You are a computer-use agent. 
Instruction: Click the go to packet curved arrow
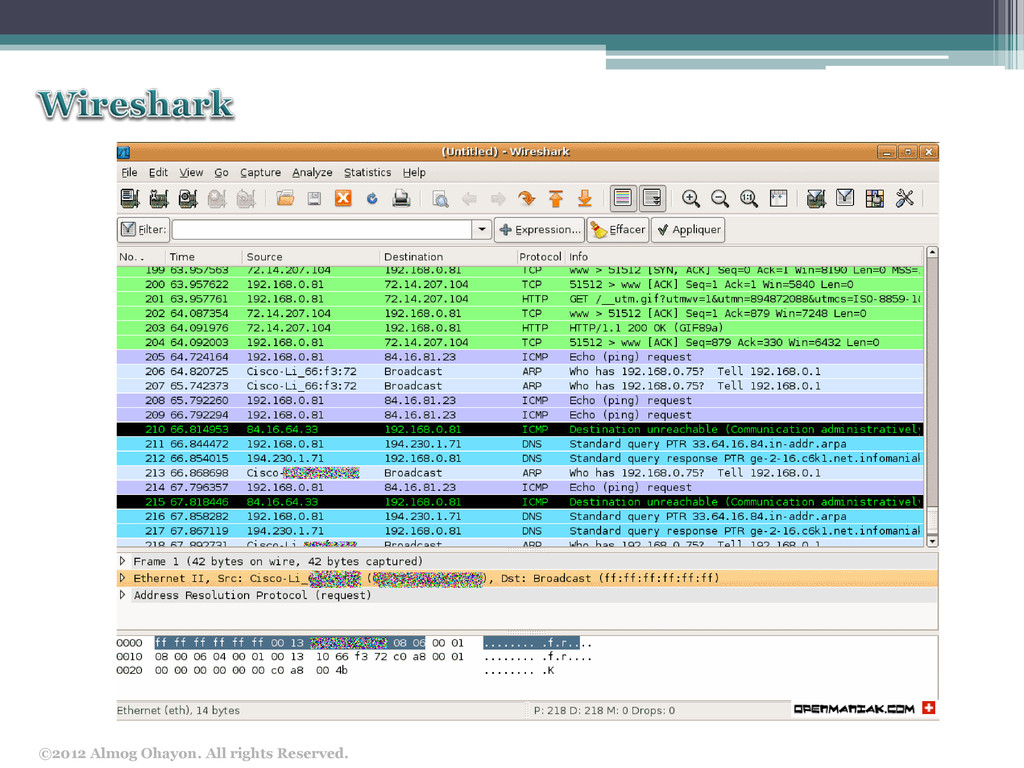(526, 198)
